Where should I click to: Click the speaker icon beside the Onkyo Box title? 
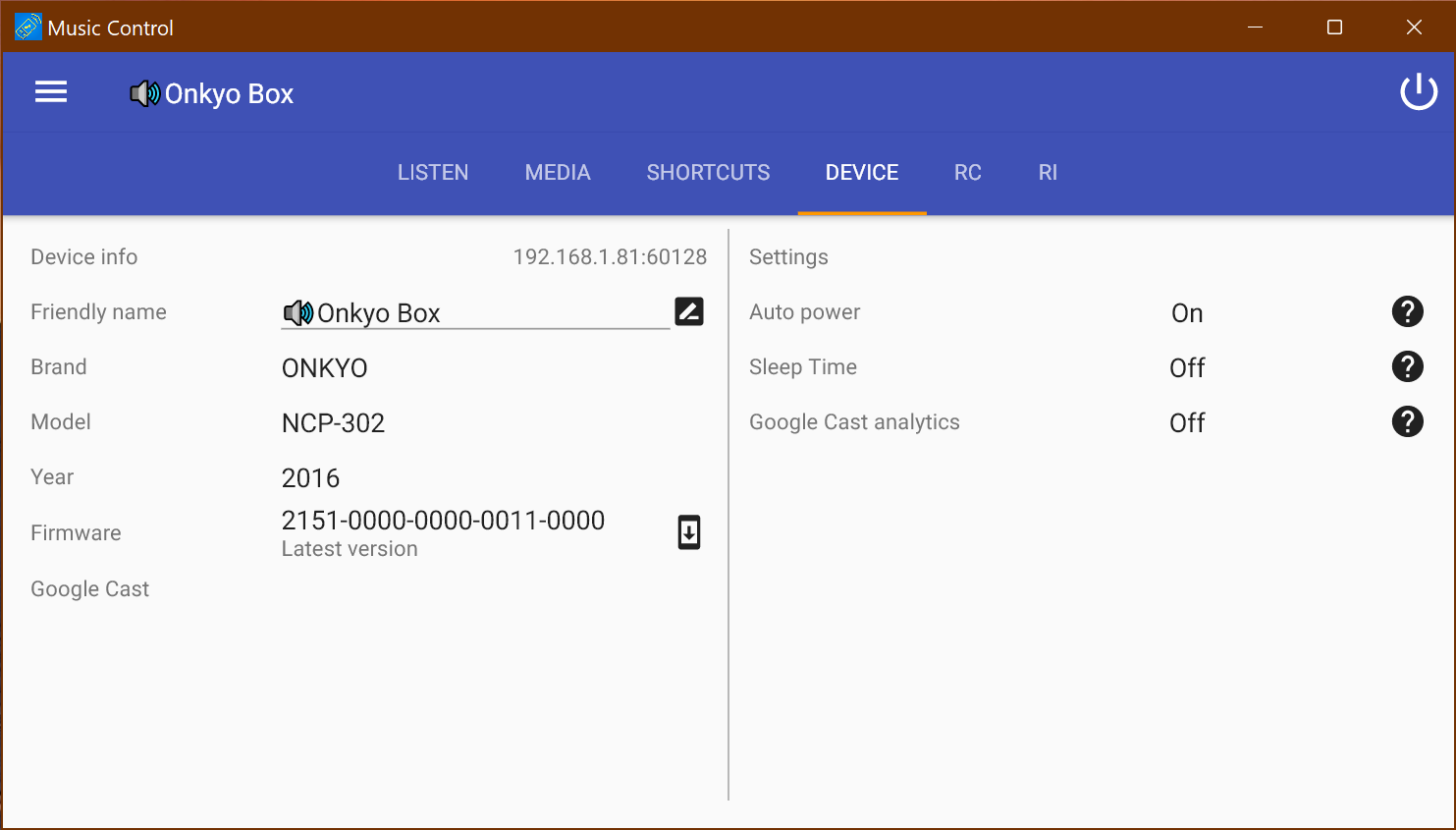tap(144, 93)
